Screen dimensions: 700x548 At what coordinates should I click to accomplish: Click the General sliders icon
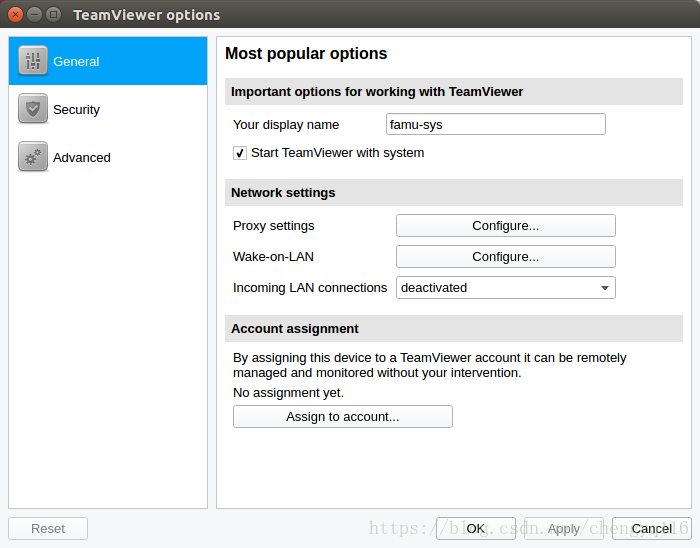tap(33, 60)
